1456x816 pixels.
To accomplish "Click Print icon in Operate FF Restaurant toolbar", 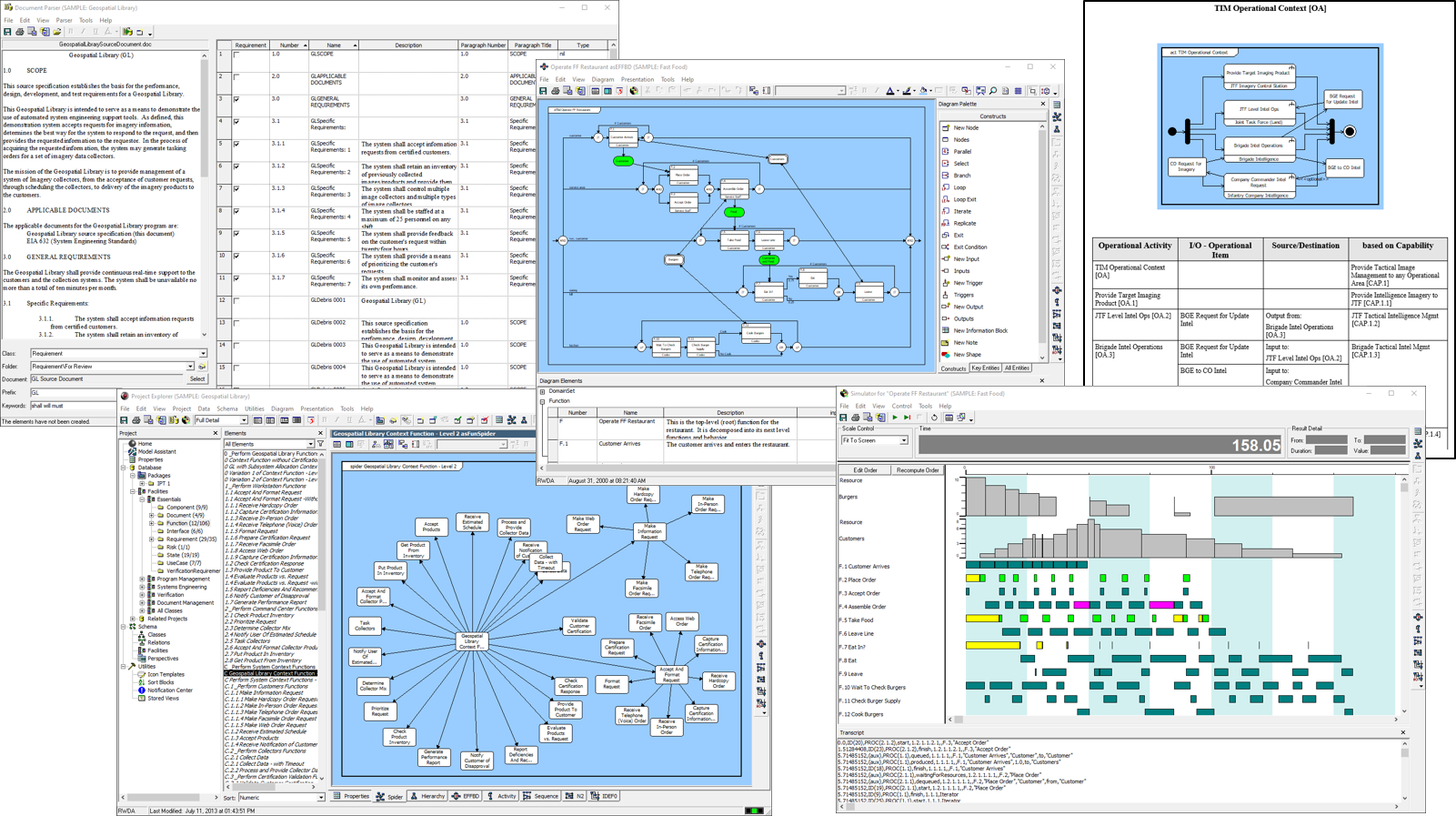I will click(x=556, y=91).
